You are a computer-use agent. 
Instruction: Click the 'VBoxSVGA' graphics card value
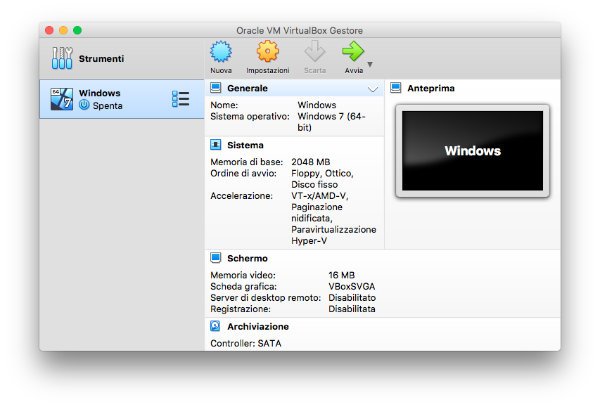pos(352,286)
